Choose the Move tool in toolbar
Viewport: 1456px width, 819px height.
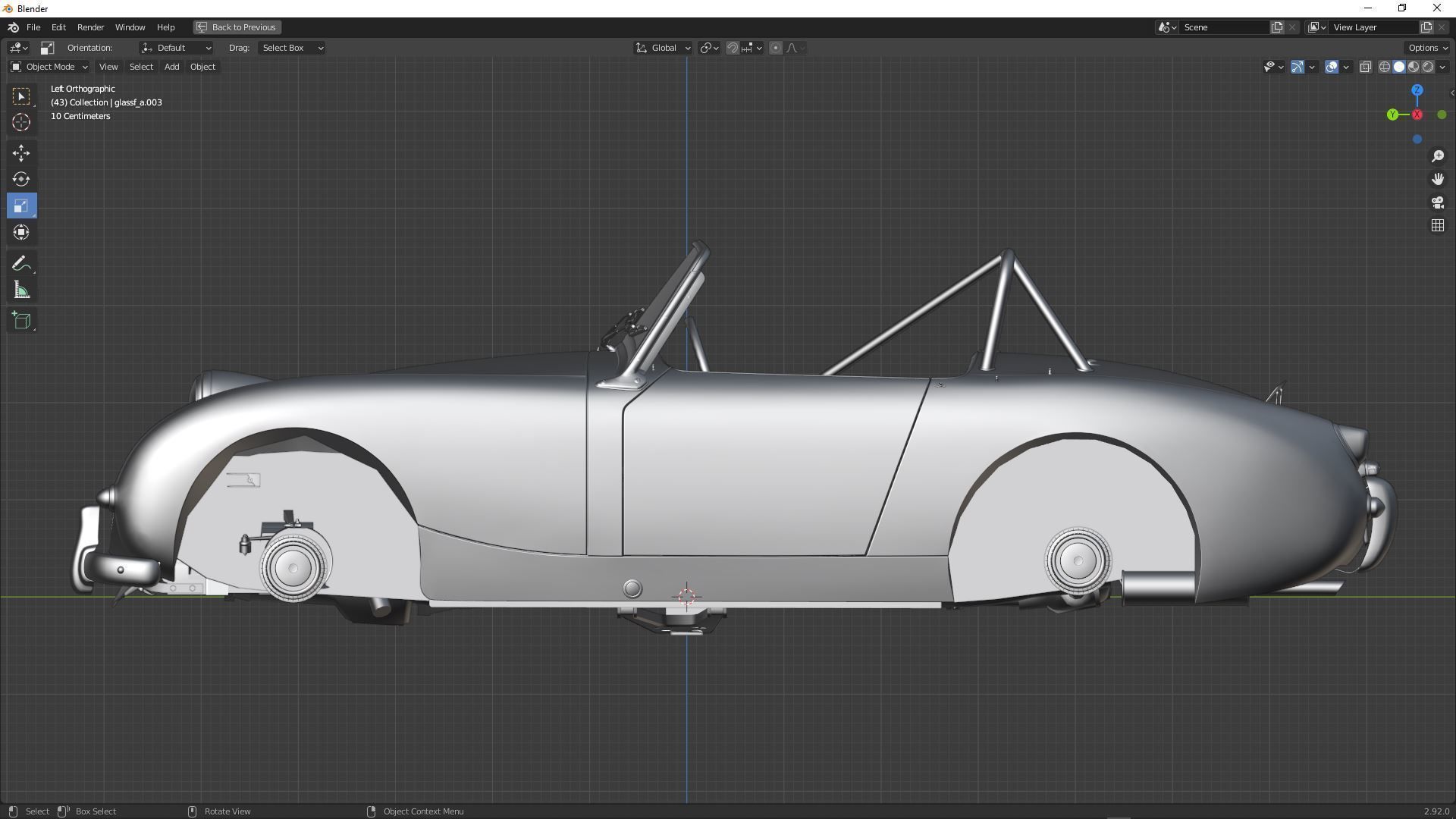pyautogui.click(x=21, y=153)
